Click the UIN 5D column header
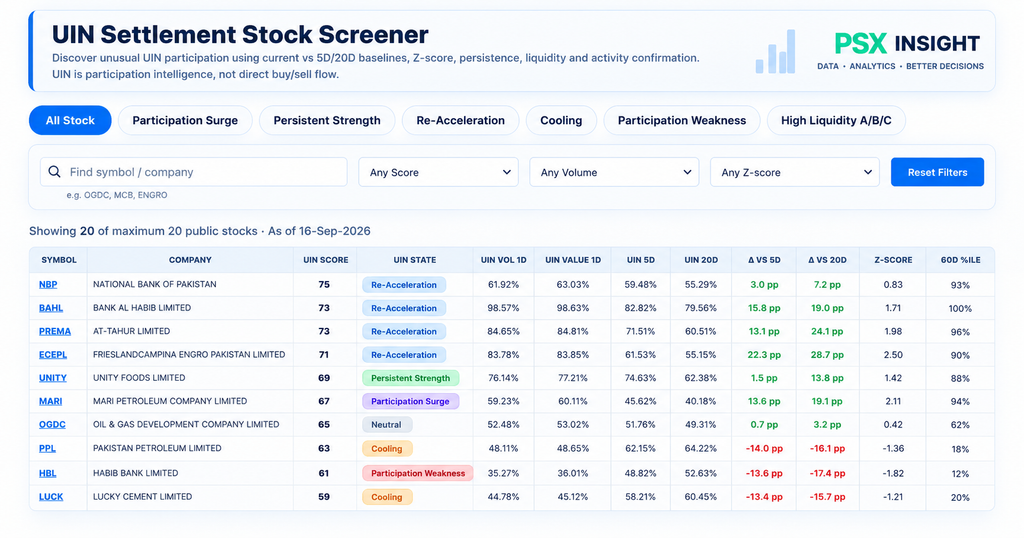The height and width of the screenshot is (538, 1024). coord(641,260)
